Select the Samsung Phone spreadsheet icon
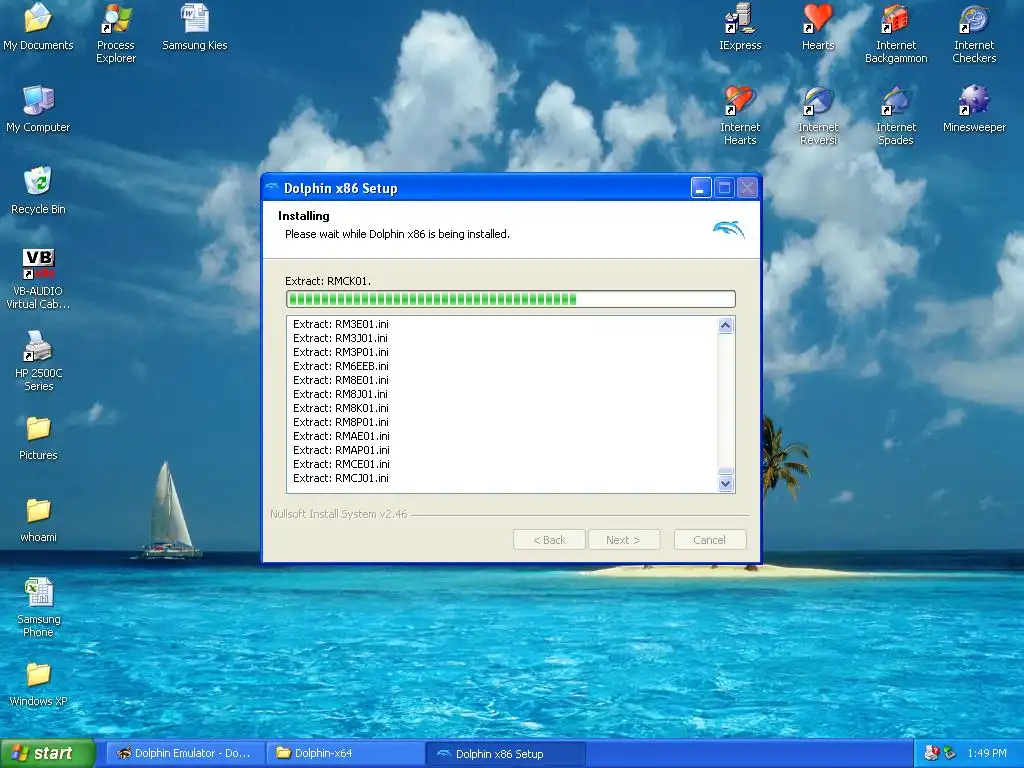 click(38, 607)
